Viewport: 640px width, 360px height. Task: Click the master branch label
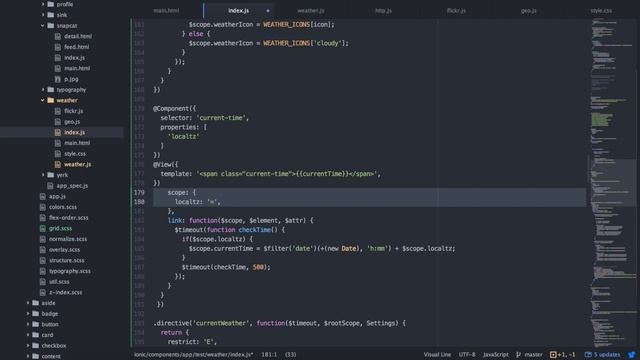(533, 355)
